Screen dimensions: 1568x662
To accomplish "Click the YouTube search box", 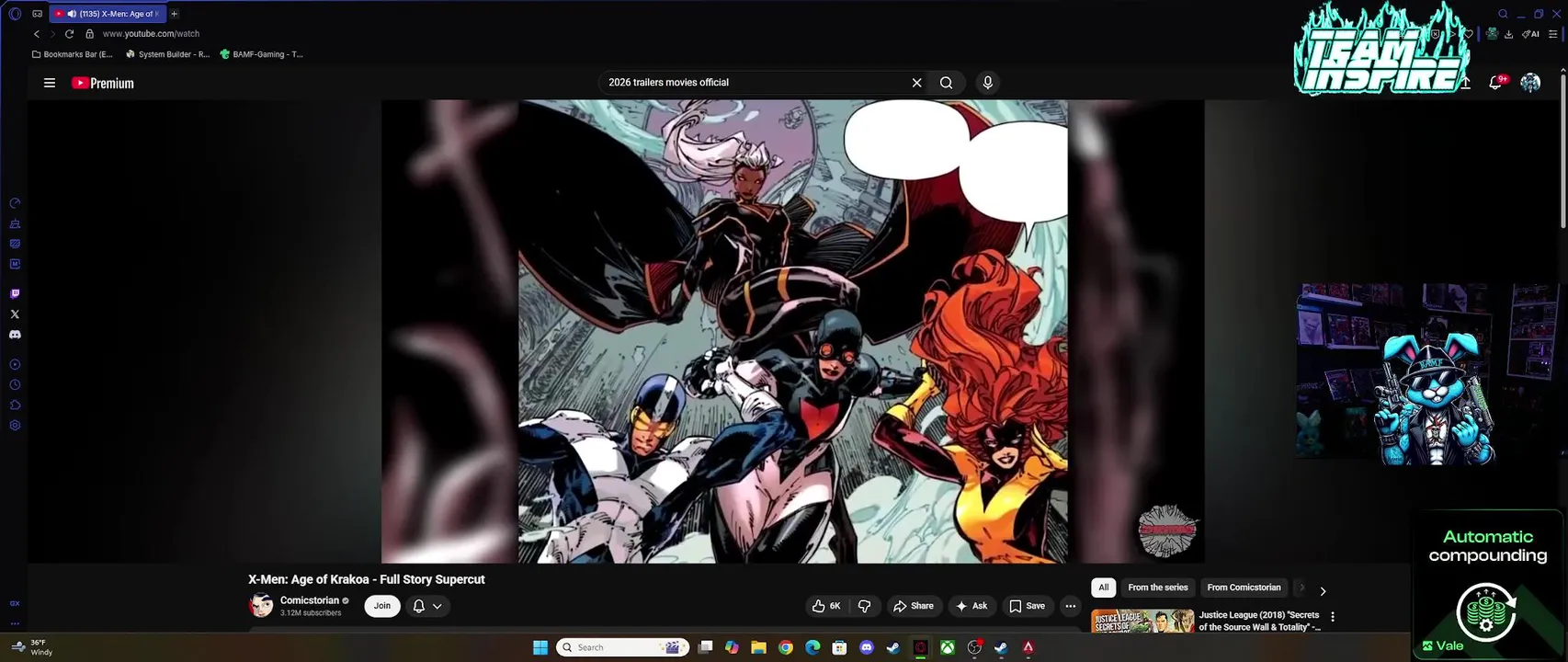I will pyautogui.click(x=754, y=83).
